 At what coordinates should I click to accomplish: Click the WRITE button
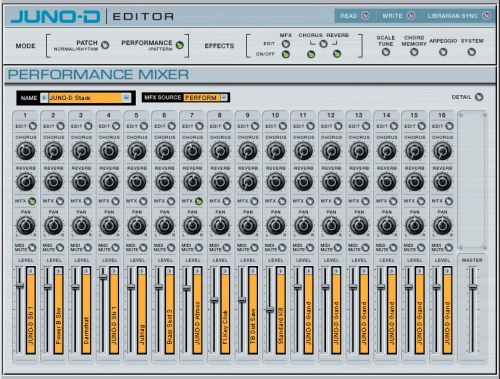point(411,16)
